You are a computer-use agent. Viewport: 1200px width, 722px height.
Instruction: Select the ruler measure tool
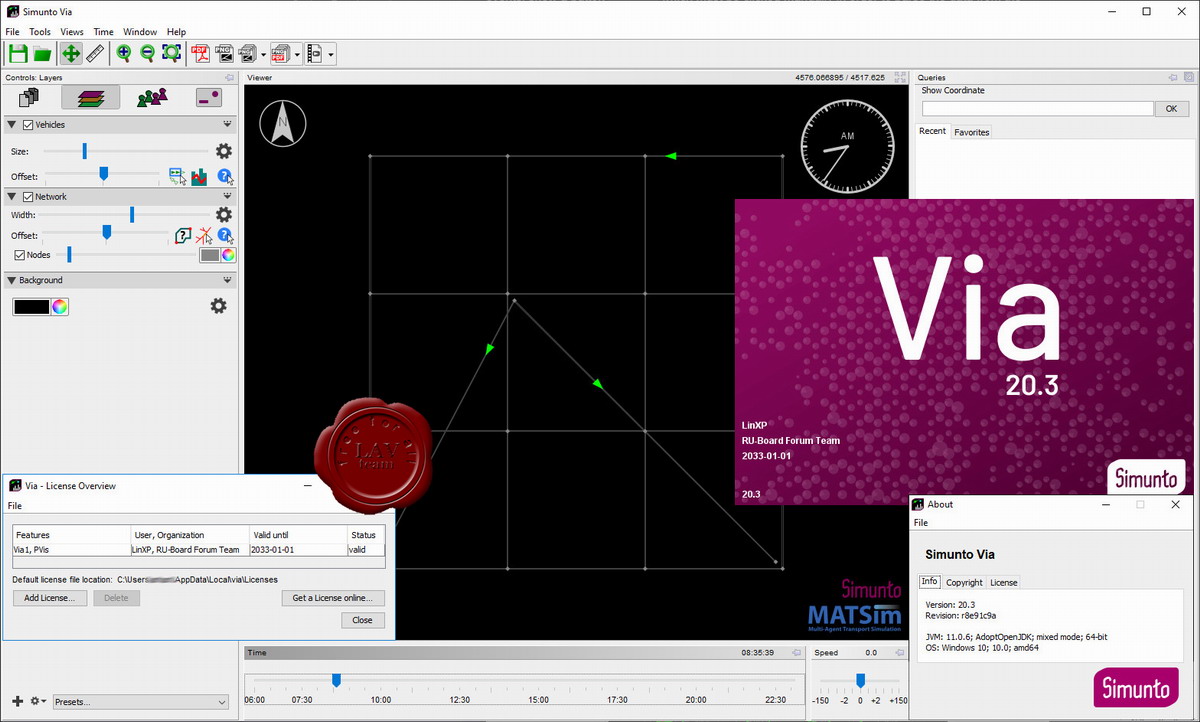95,54
